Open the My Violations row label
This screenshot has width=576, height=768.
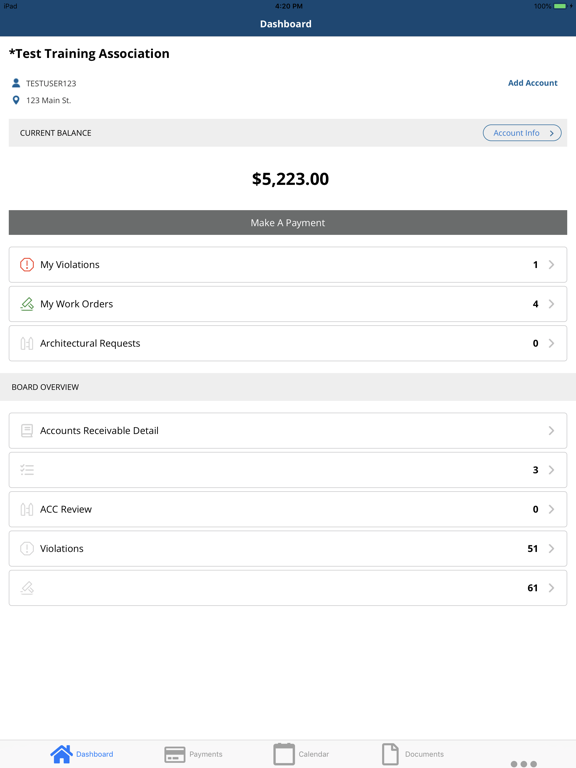point(70,264)
